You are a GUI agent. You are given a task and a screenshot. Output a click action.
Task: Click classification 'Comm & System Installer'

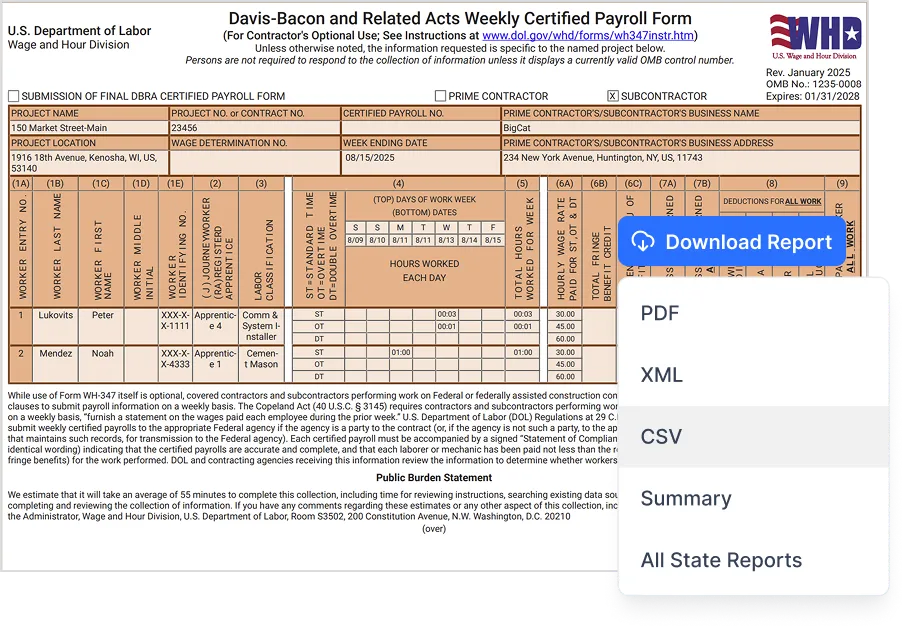pos(261,326)
